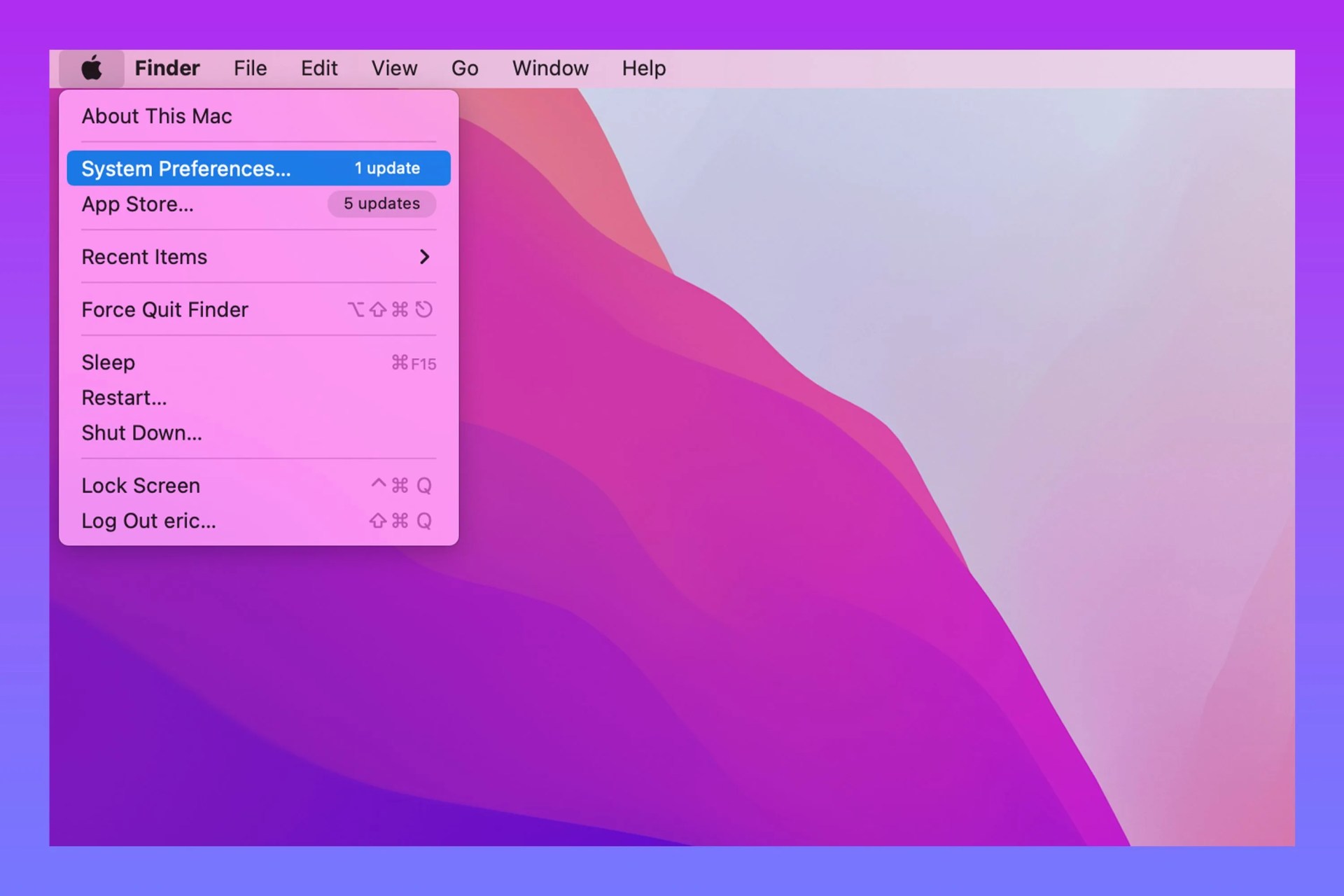Screen dimensions: 1344x896
Task: Open the Help menu
Action: click(644, 69)
